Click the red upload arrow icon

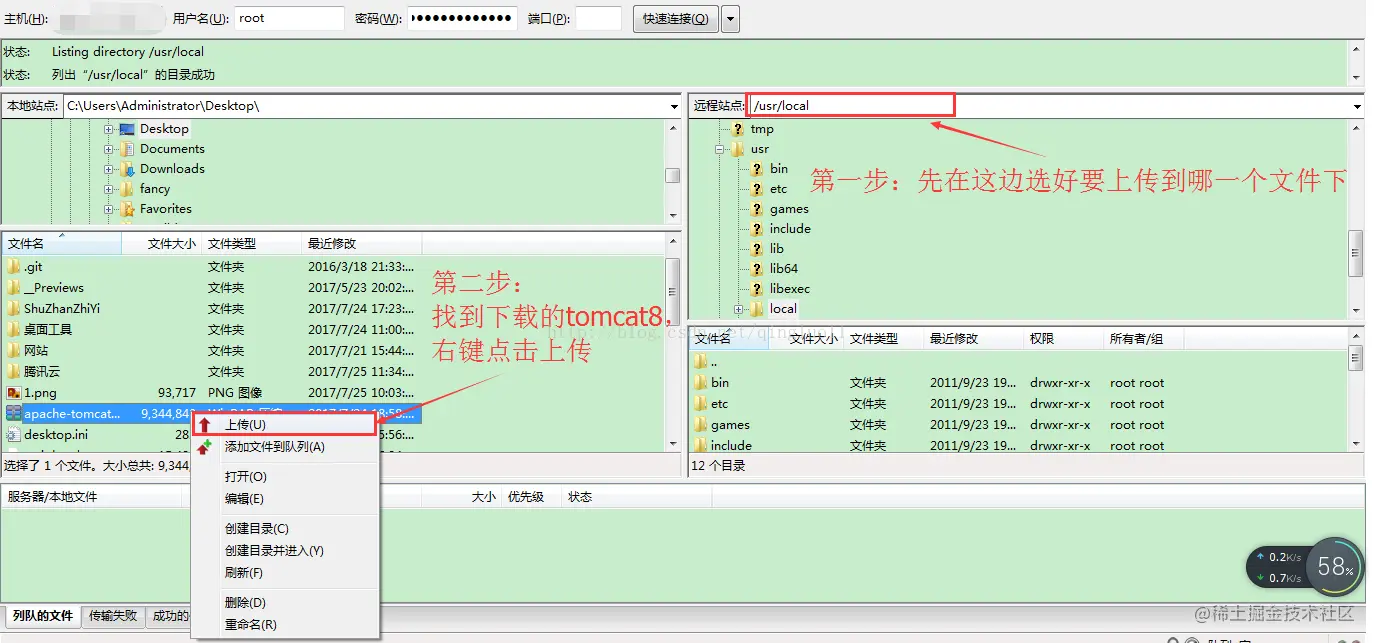point(205,425)
